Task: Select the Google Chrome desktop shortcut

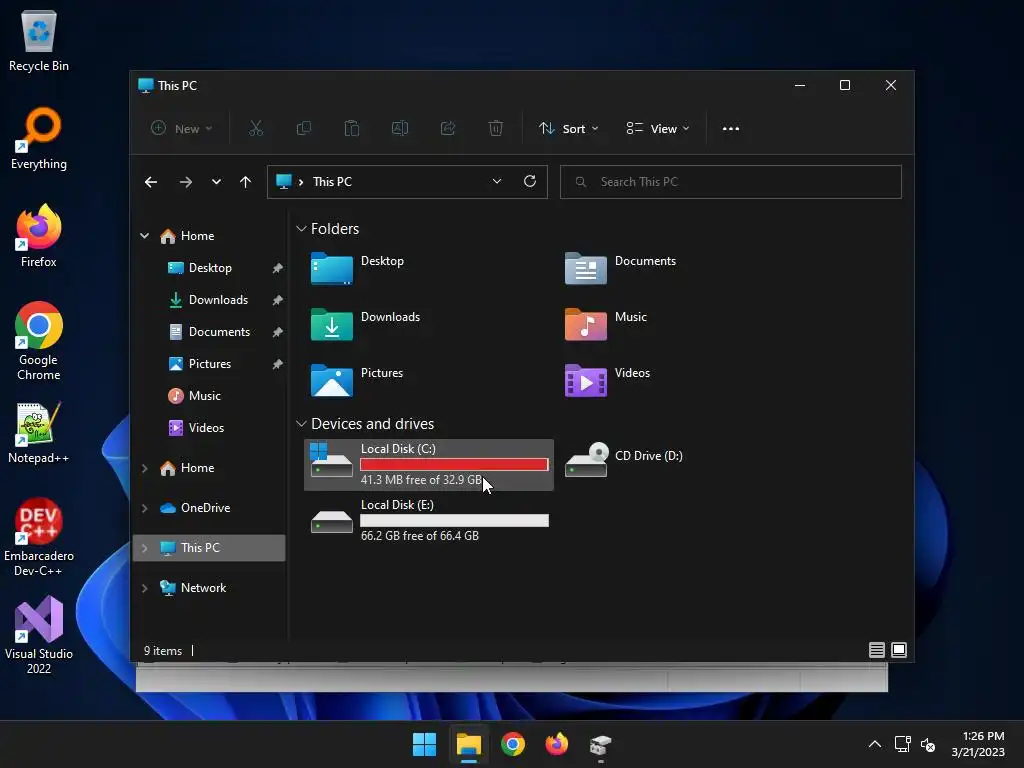Action: click(39, 341)
